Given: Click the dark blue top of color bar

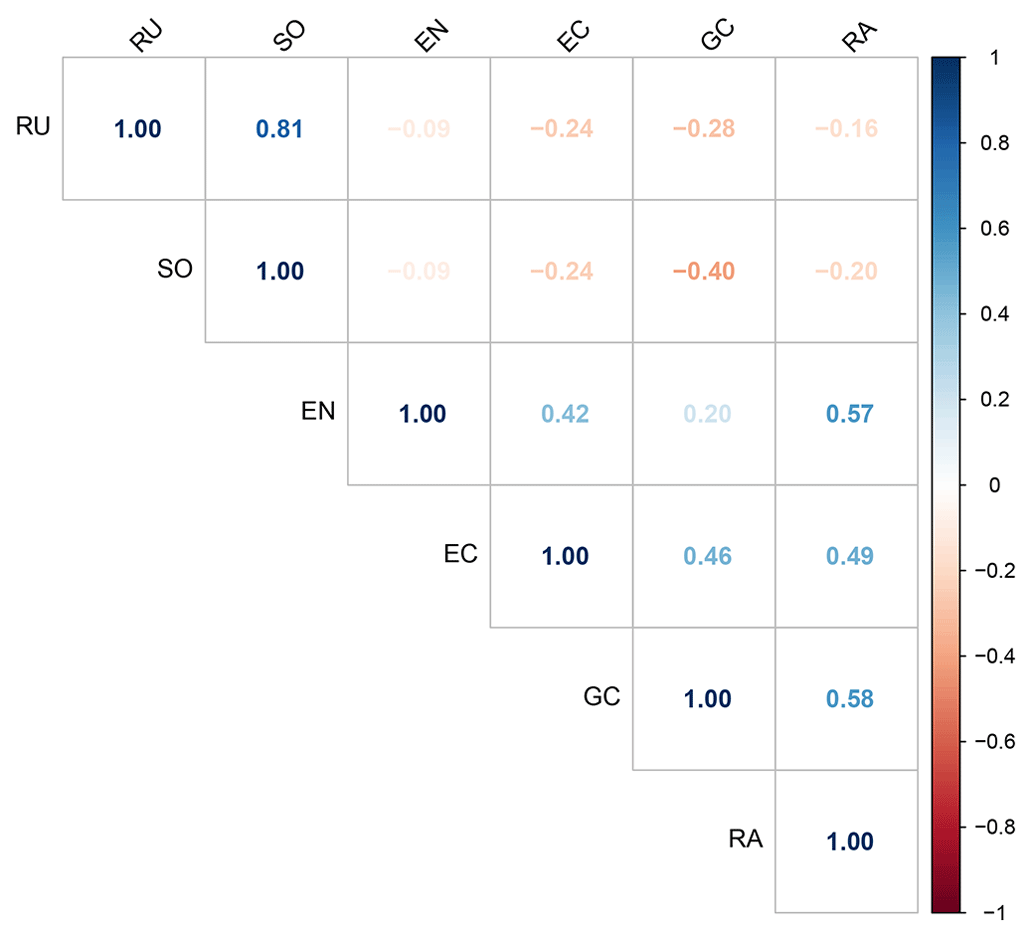Looking at the screenshot, I should (945, 70).
